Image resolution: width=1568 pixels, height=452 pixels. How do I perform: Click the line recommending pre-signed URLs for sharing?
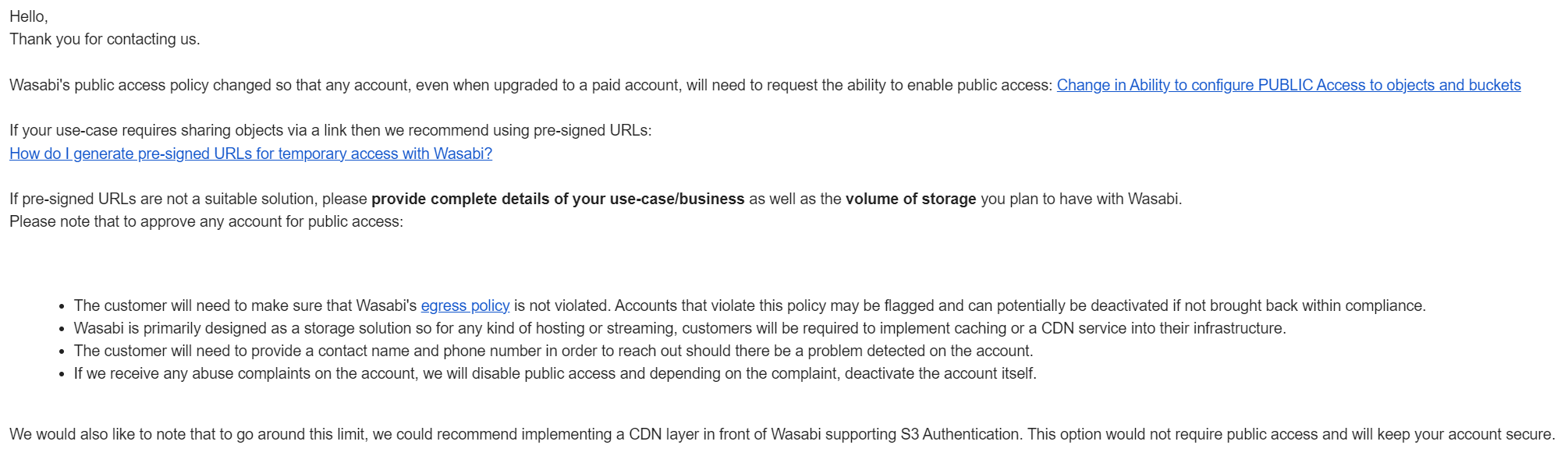(x=330, y=130)
